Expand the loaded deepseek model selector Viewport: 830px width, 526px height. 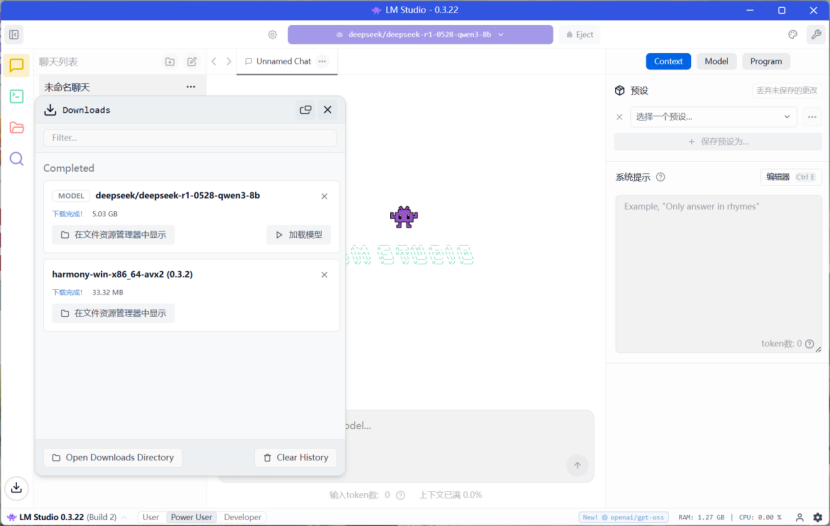[x=420, y=34]
